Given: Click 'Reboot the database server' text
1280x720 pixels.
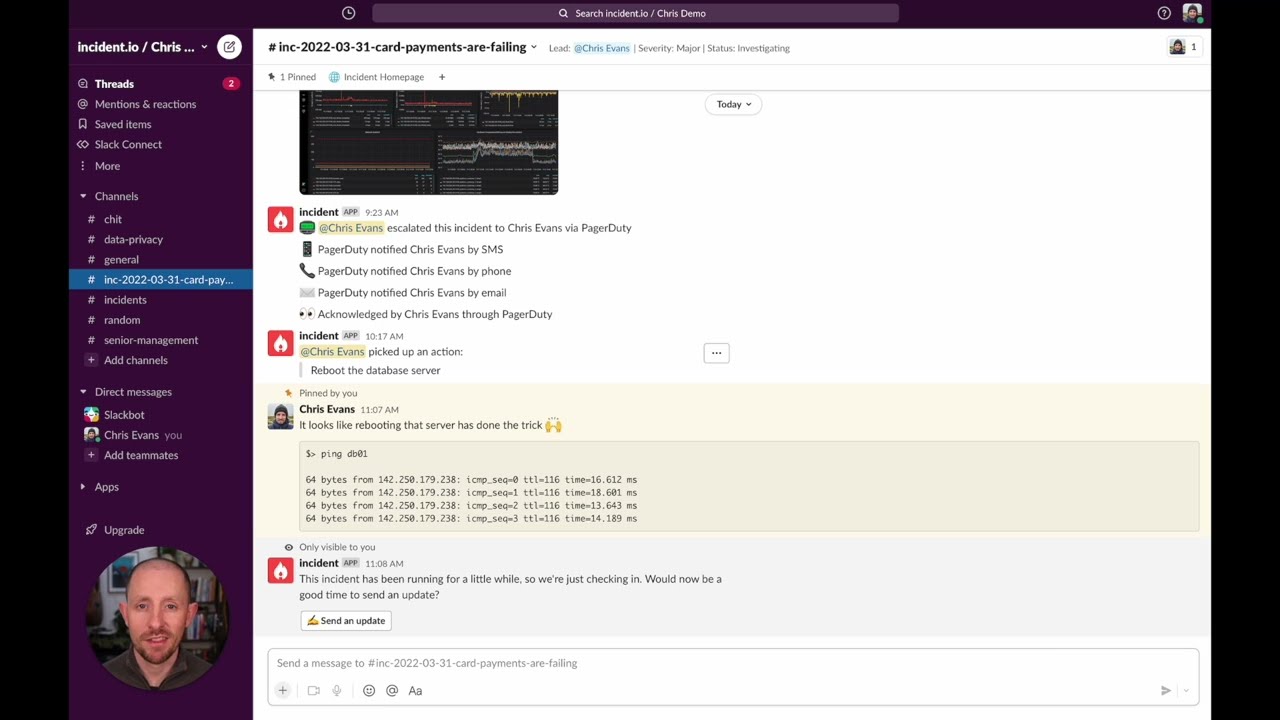Looking at the screenshot, I should pyautogui.click(x=375, y=370).
